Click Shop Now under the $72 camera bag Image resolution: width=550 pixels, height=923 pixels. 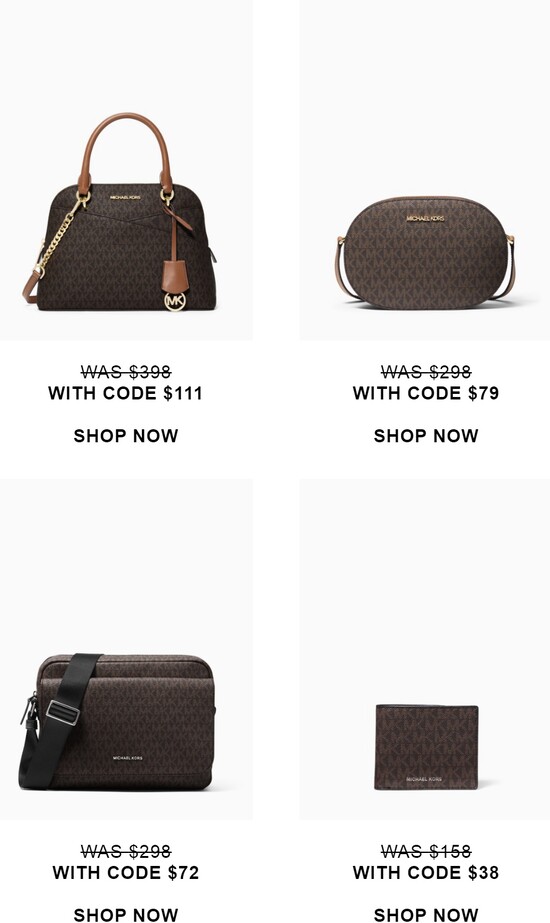[x=126, y=914]
